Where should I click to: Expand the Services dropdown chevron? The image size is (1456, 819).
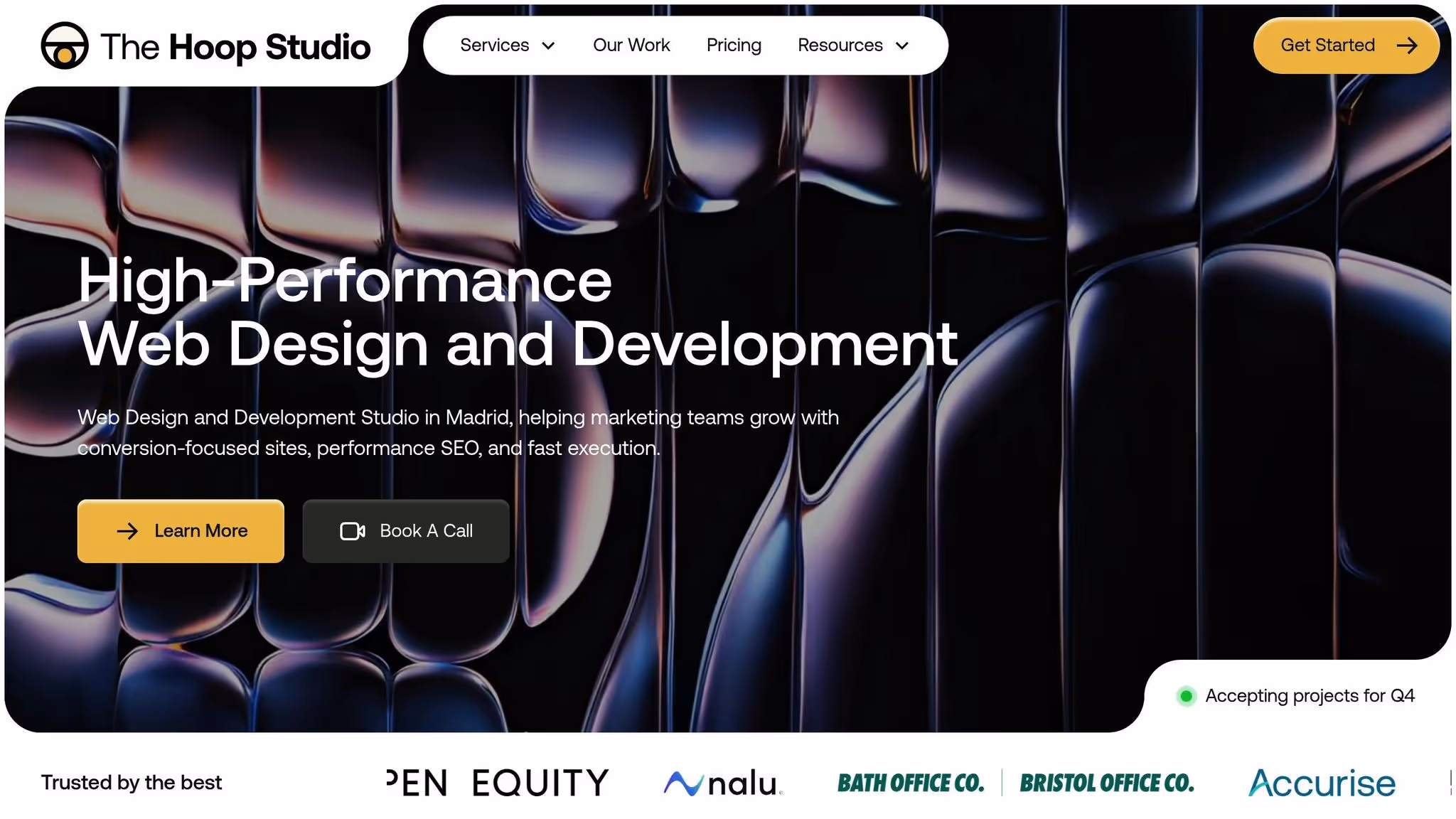point(548,46)
